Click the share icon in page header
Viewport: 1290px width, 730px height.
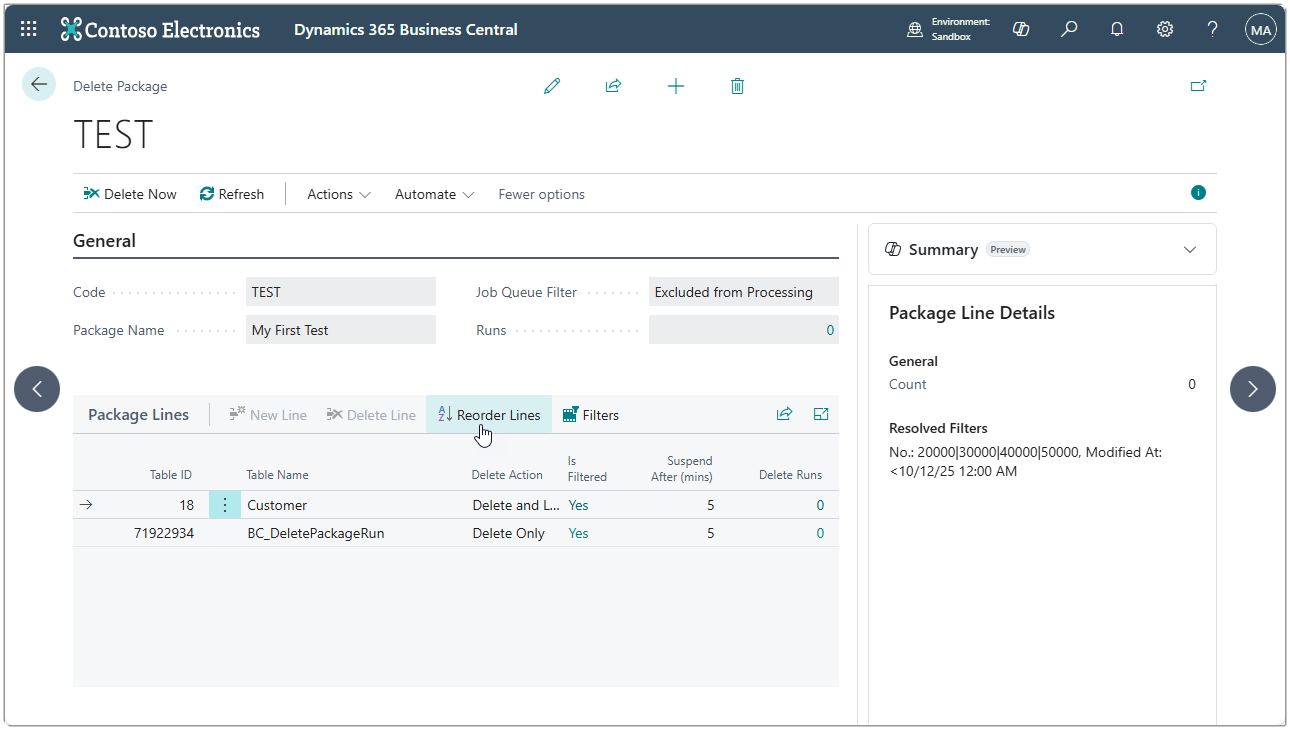coord(613,86)
